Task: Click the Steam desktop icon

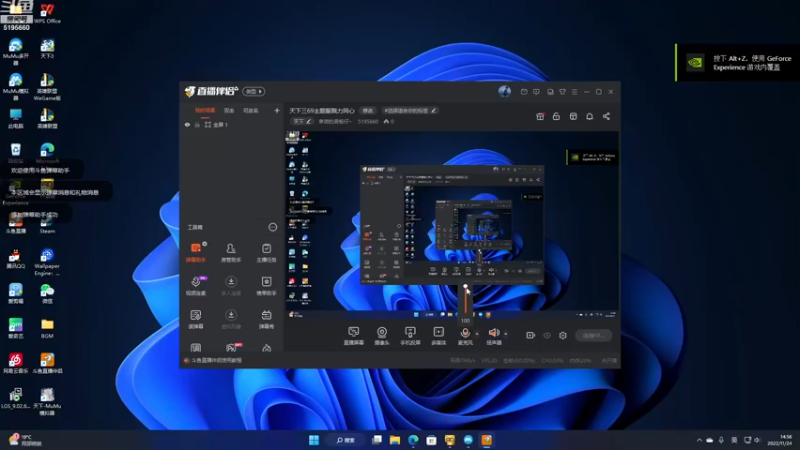Action: coord(47,223)
